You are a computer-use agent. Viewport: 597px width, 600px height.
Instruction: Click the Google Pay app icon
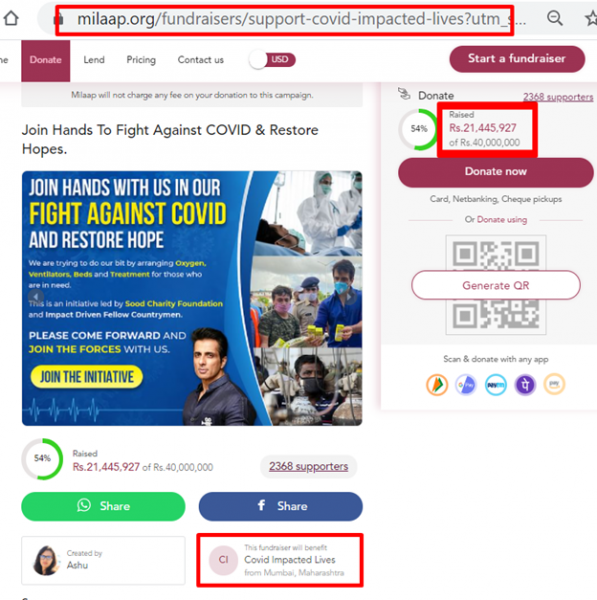pyautogui.click(x=466, y=385)
